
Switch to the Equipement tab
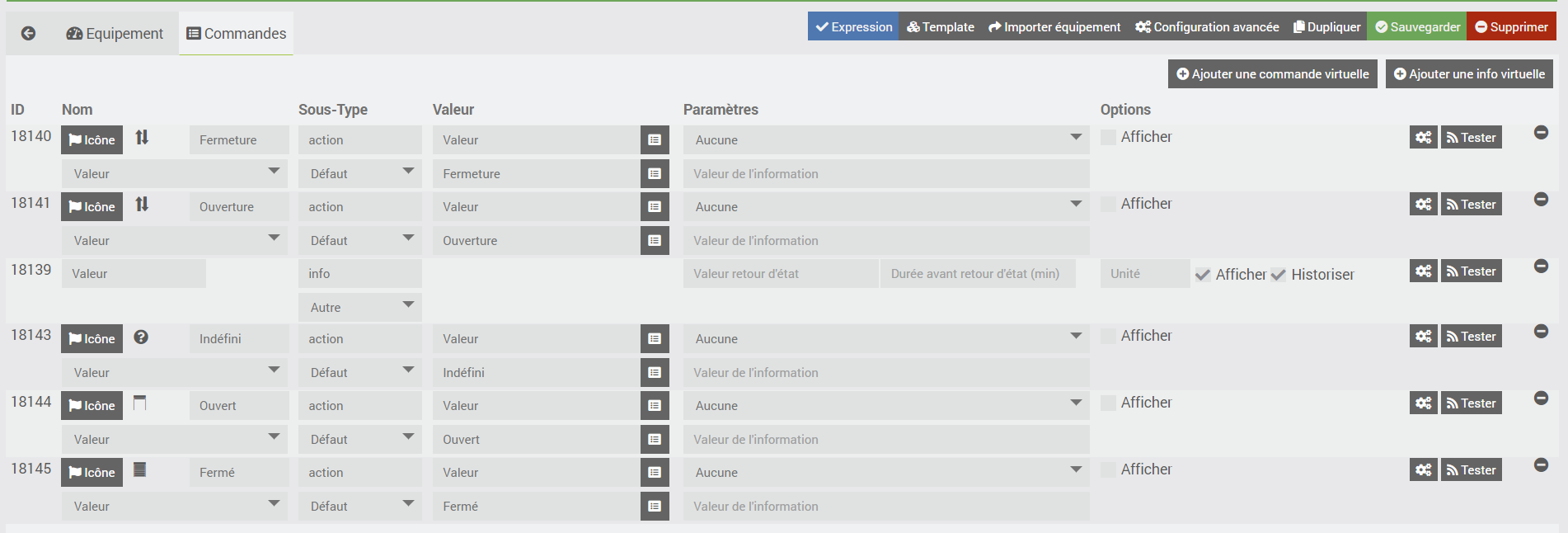tap(115, 34)
